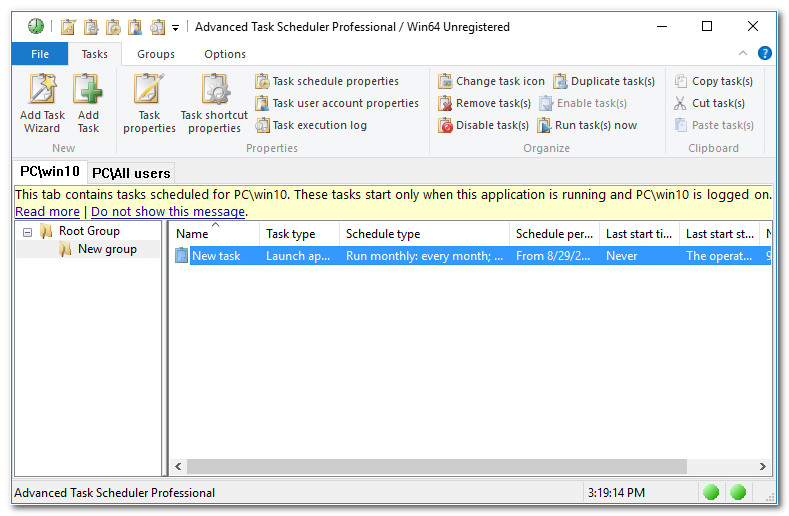Click the 'Never' last start cell
This screenshot has width=789, height=516.
point(622,256)
